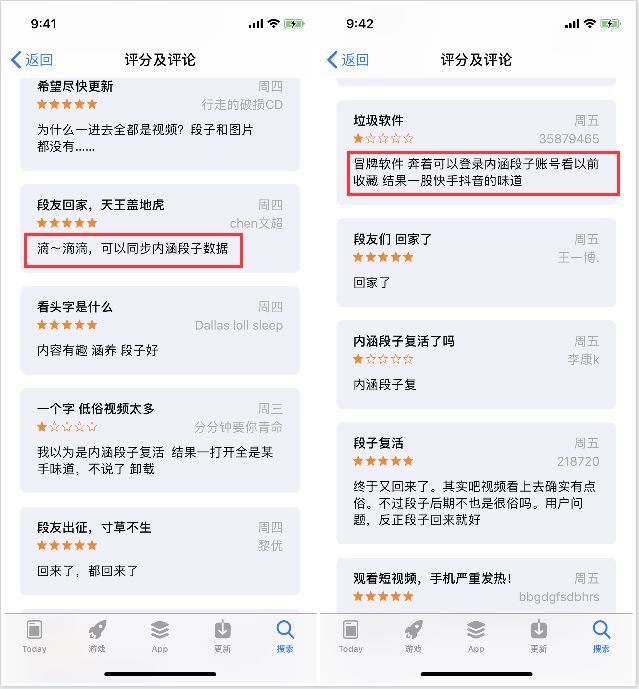This screenshot has height=689, width=639.
Task: Tap the review 看头字是什么
Action: [x=160, y=330]
